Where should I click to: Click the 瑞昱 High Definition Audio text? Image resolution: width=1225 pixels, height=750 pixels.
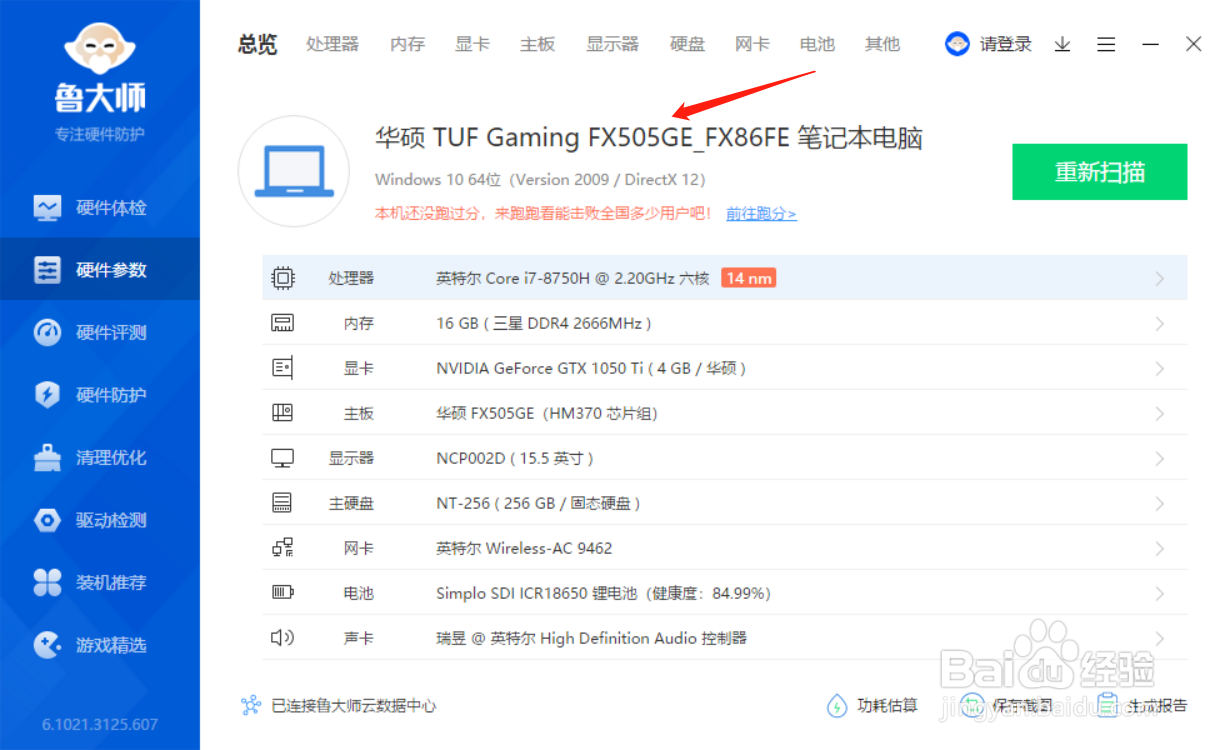tap(591, 638)
